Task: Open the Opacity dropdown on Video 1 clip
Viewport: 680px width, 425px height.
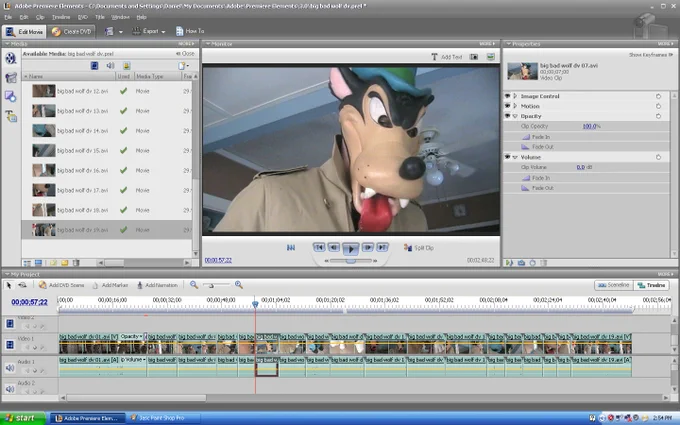Action: pos(131,337)
